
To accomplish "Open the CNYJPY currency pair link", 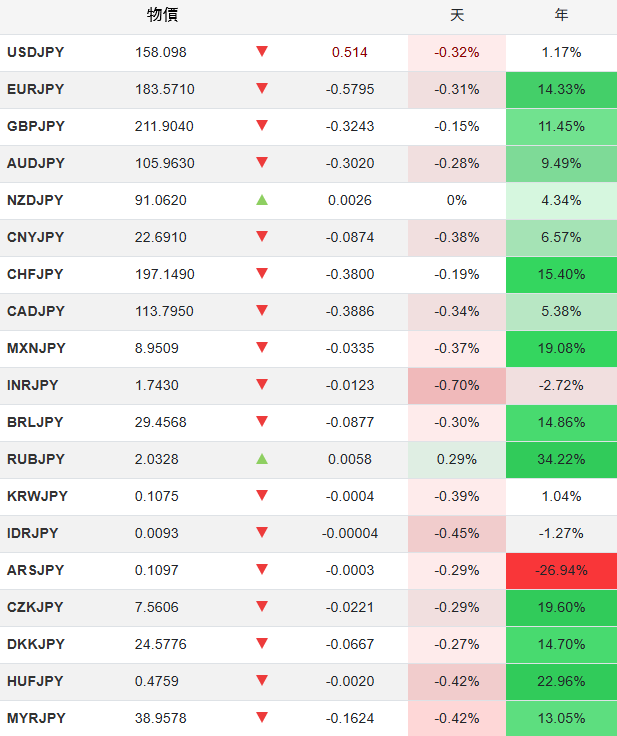I will 35,237.
